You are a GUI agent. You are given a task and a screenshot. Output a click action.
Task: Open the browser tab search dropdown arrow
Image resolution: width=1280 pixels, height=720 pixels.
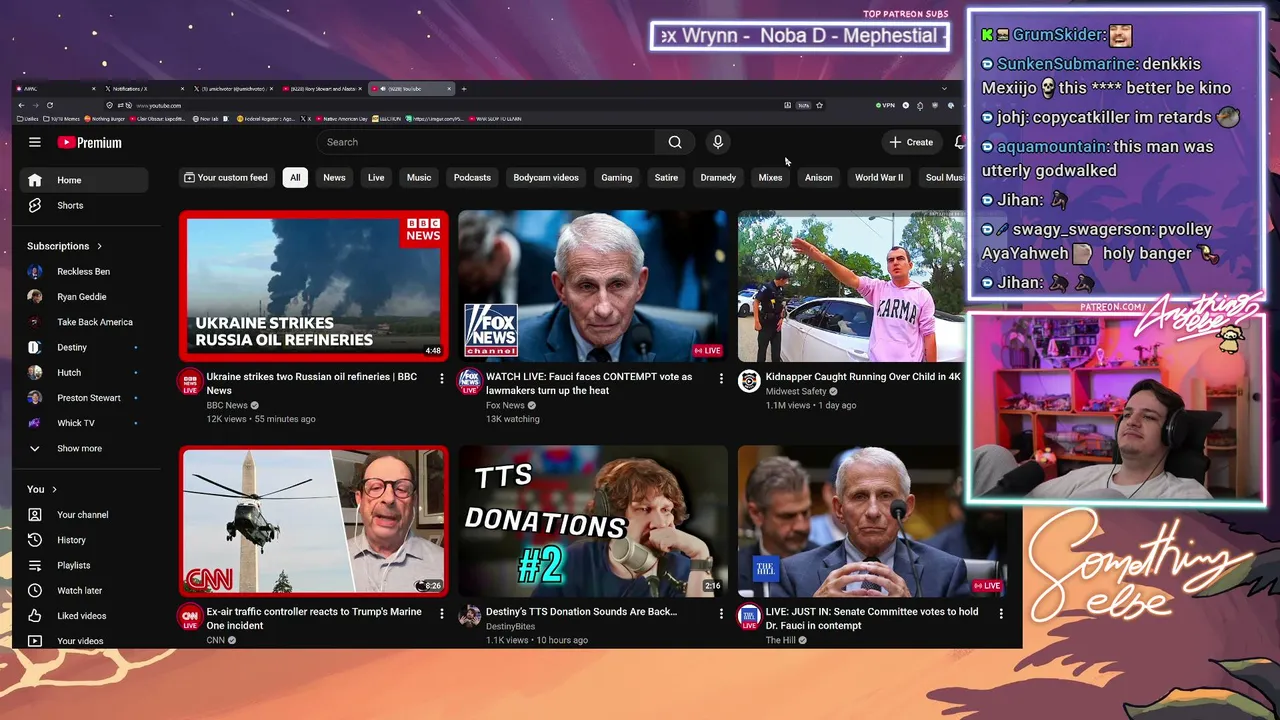point(944,89)
